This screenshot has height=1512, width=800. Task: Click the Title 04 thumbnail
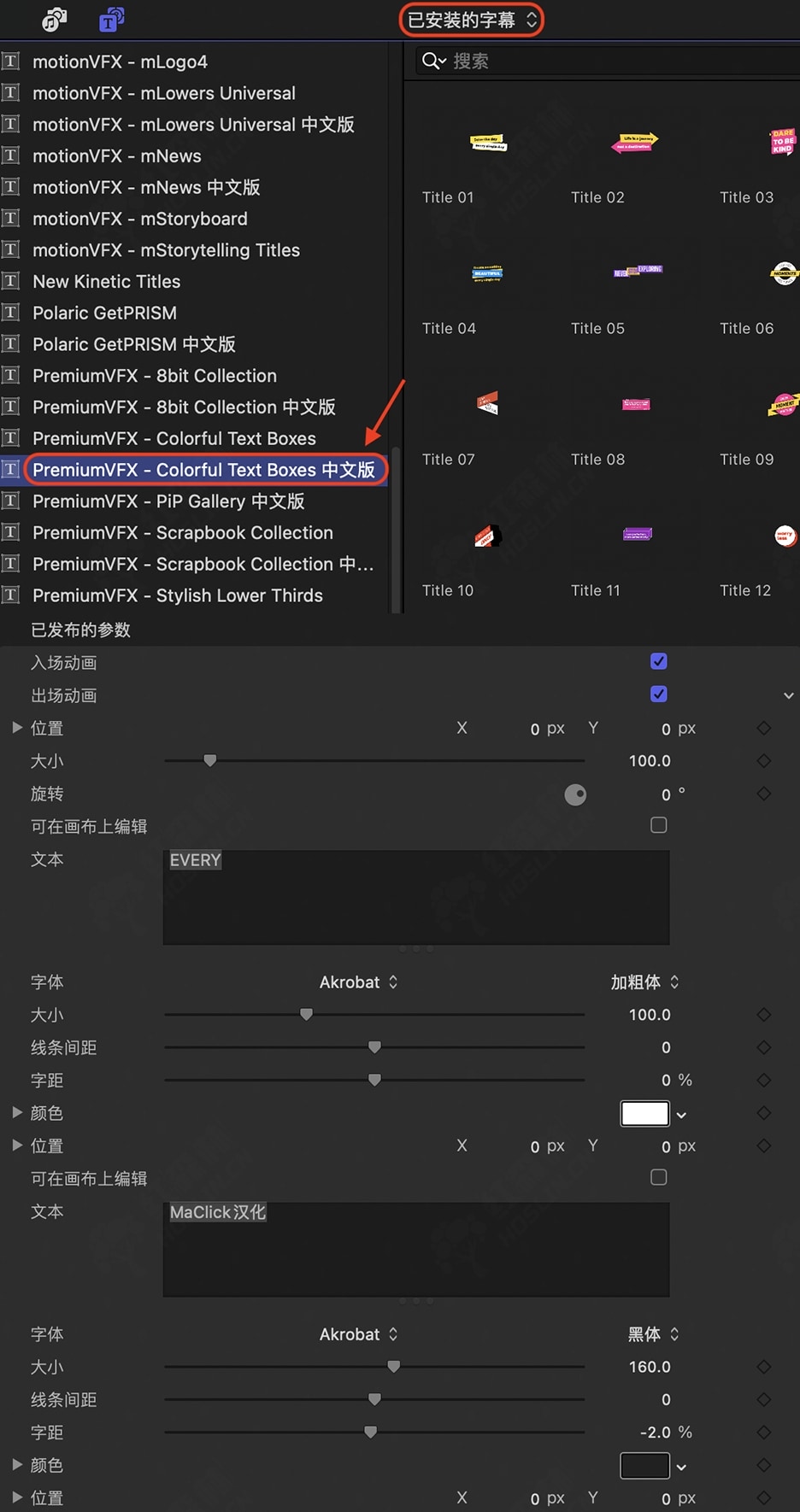point(487,273)
